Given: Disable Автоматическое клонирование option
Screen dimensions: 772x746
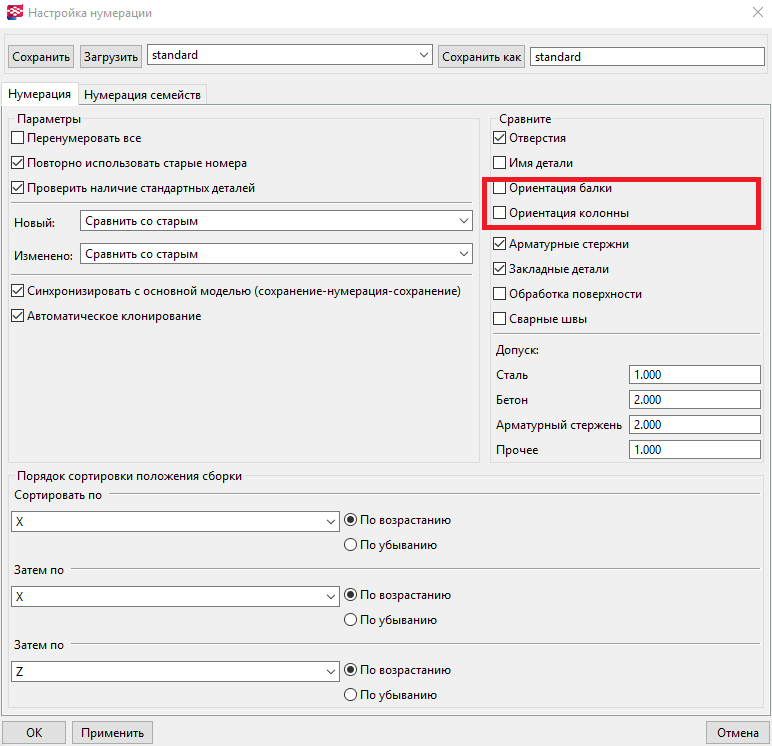Looking at the screenshot, I should click(x=17, y=316).
